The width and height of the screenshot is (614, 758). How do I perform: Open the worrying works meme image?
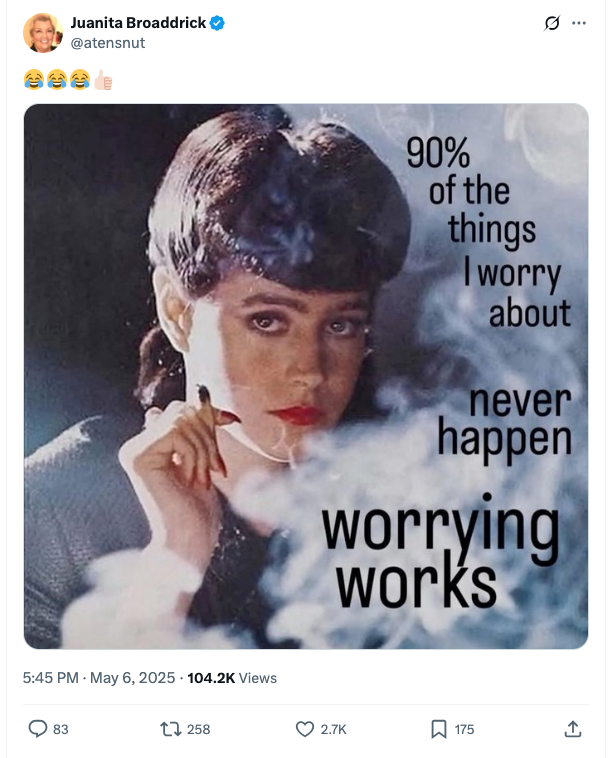pos(306,376)
